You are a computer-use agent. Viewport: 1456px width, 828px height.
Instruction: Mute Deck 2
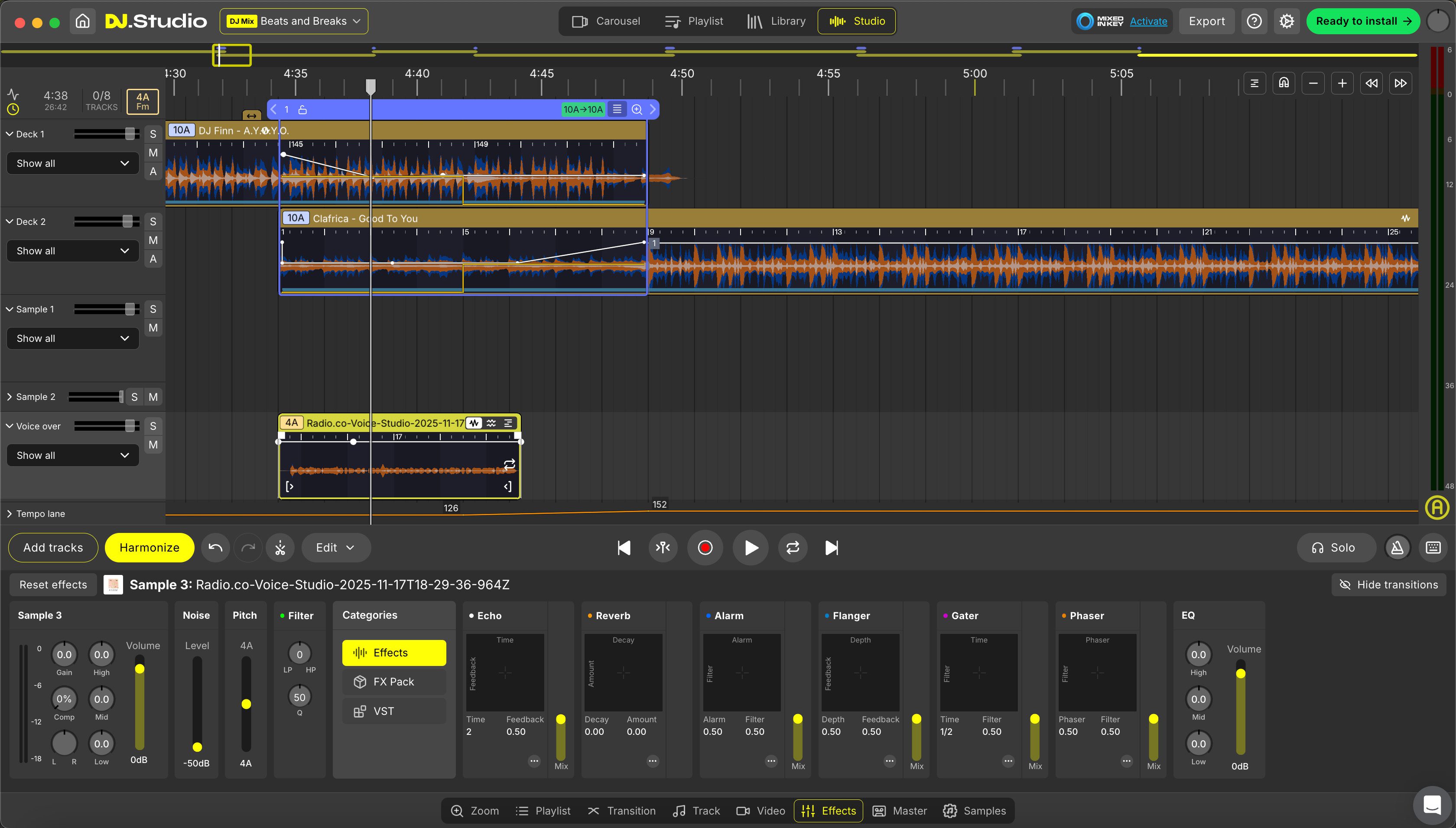(x=153, y=240)
